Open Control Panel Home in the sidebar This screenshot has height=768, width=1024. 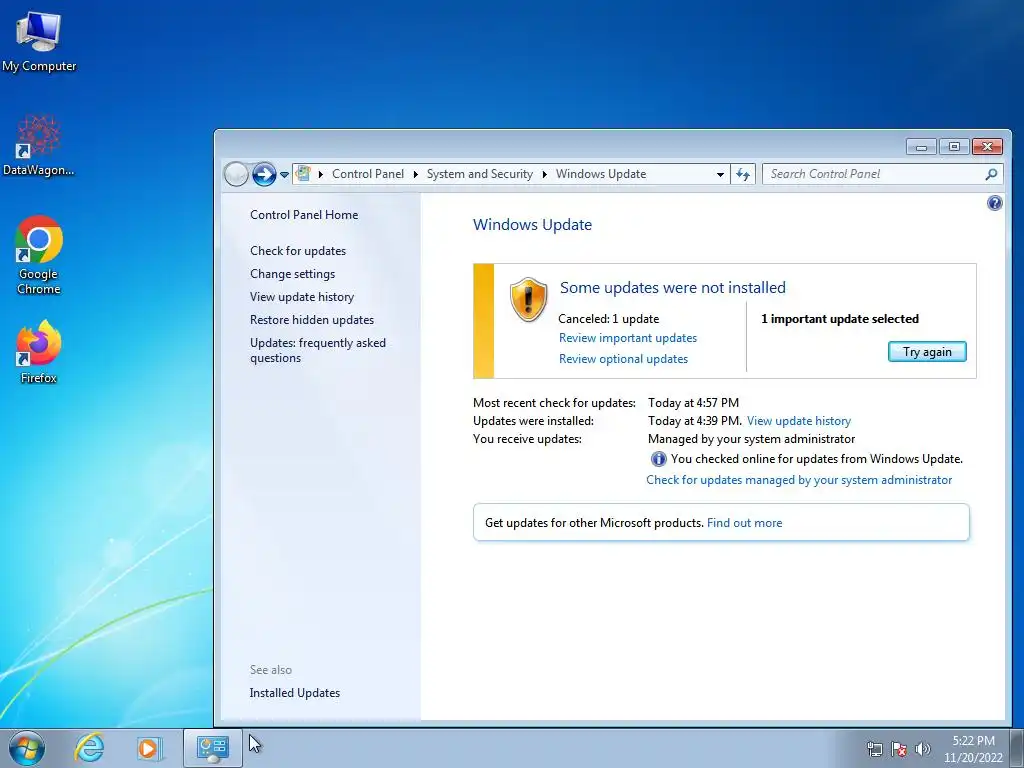click(x=304, y=215)
